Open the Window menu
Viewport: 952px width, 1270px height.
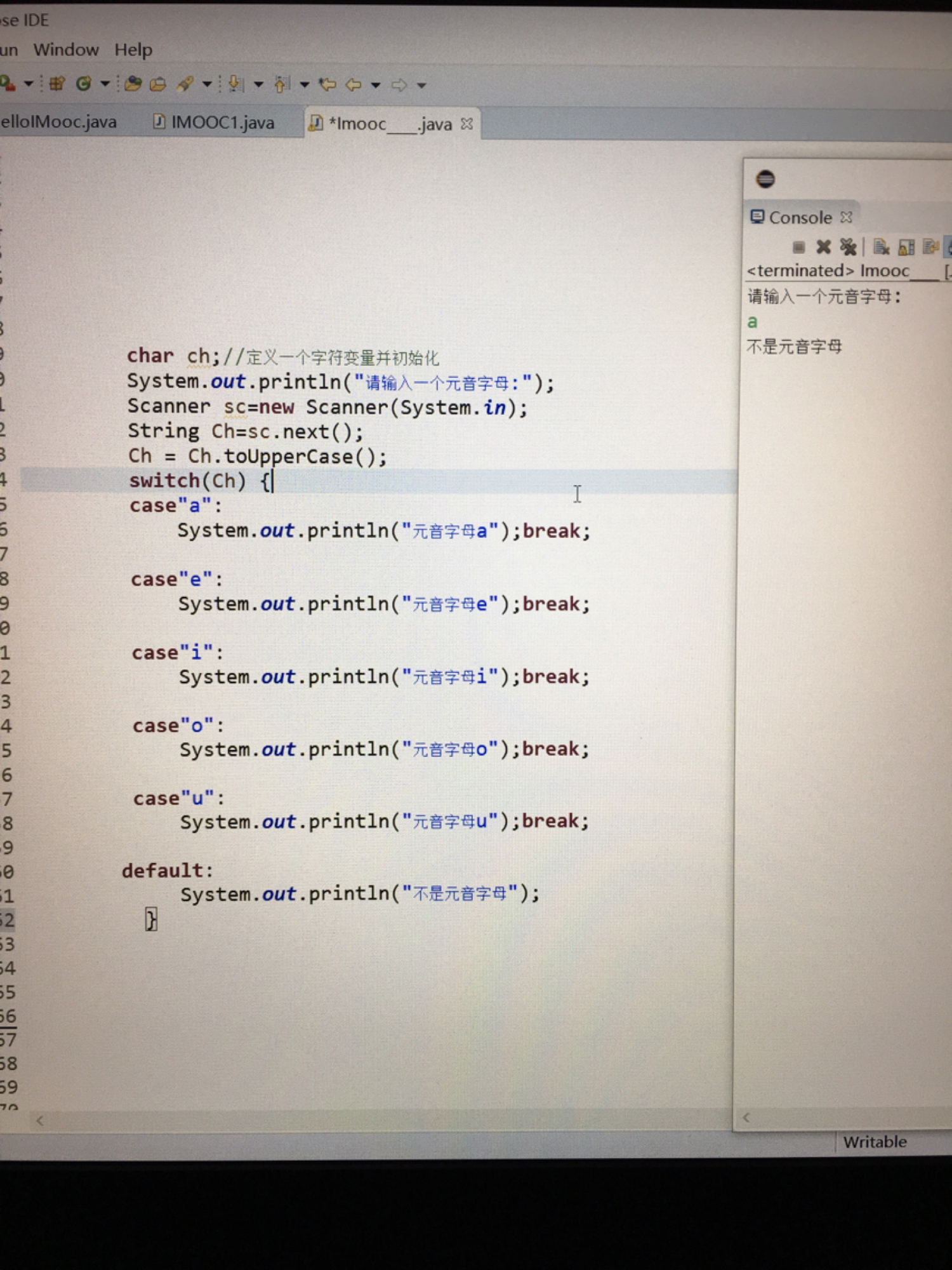[x=66, y=50]
